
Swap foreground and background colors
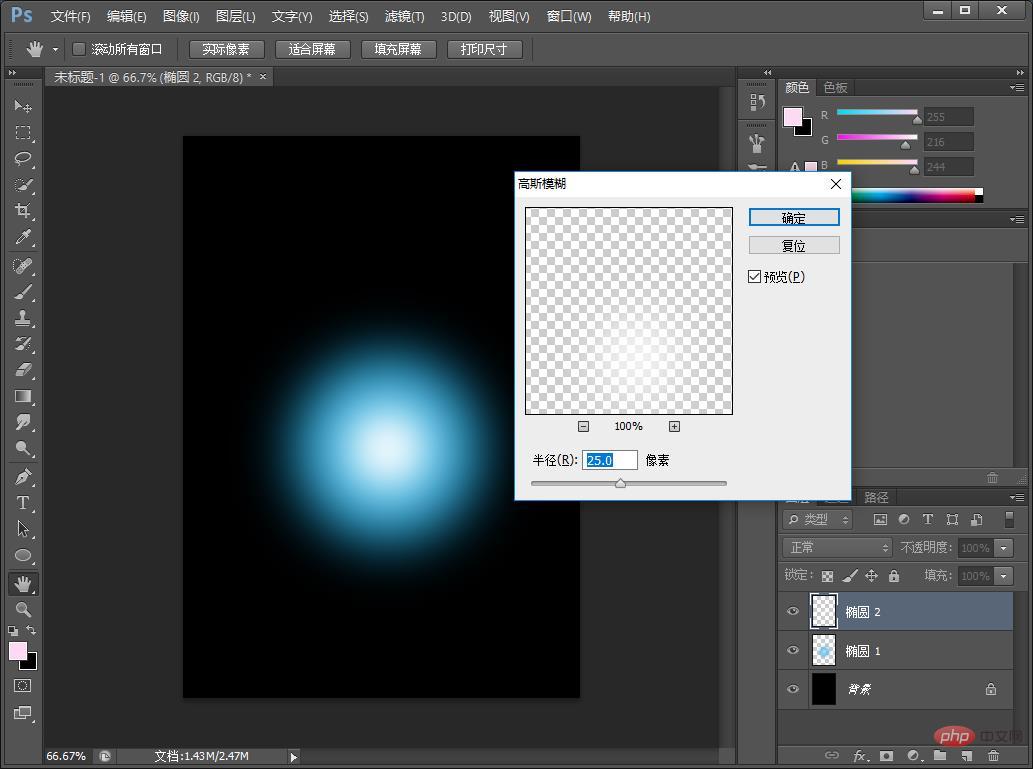31,630
